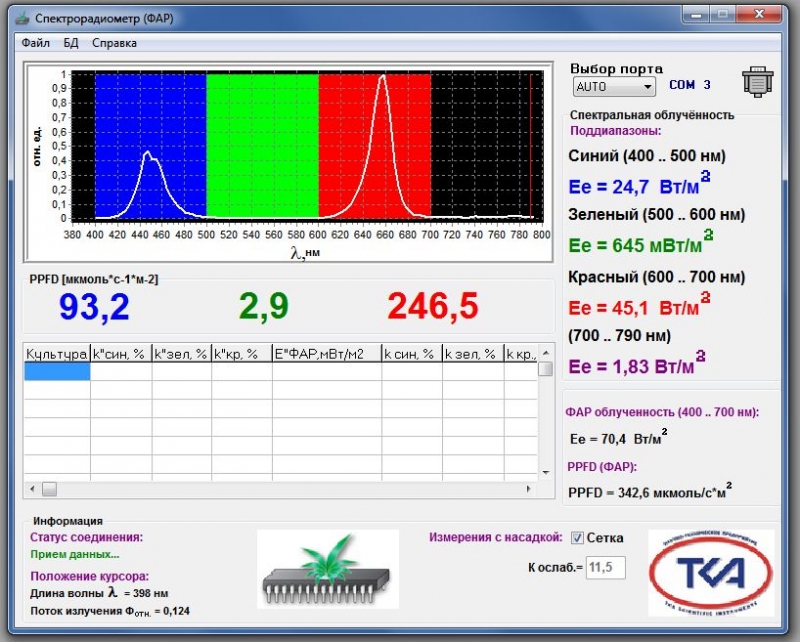Open the AUTO port selection dropdown
Screen dimensions: 800x642
pos(614,86)
